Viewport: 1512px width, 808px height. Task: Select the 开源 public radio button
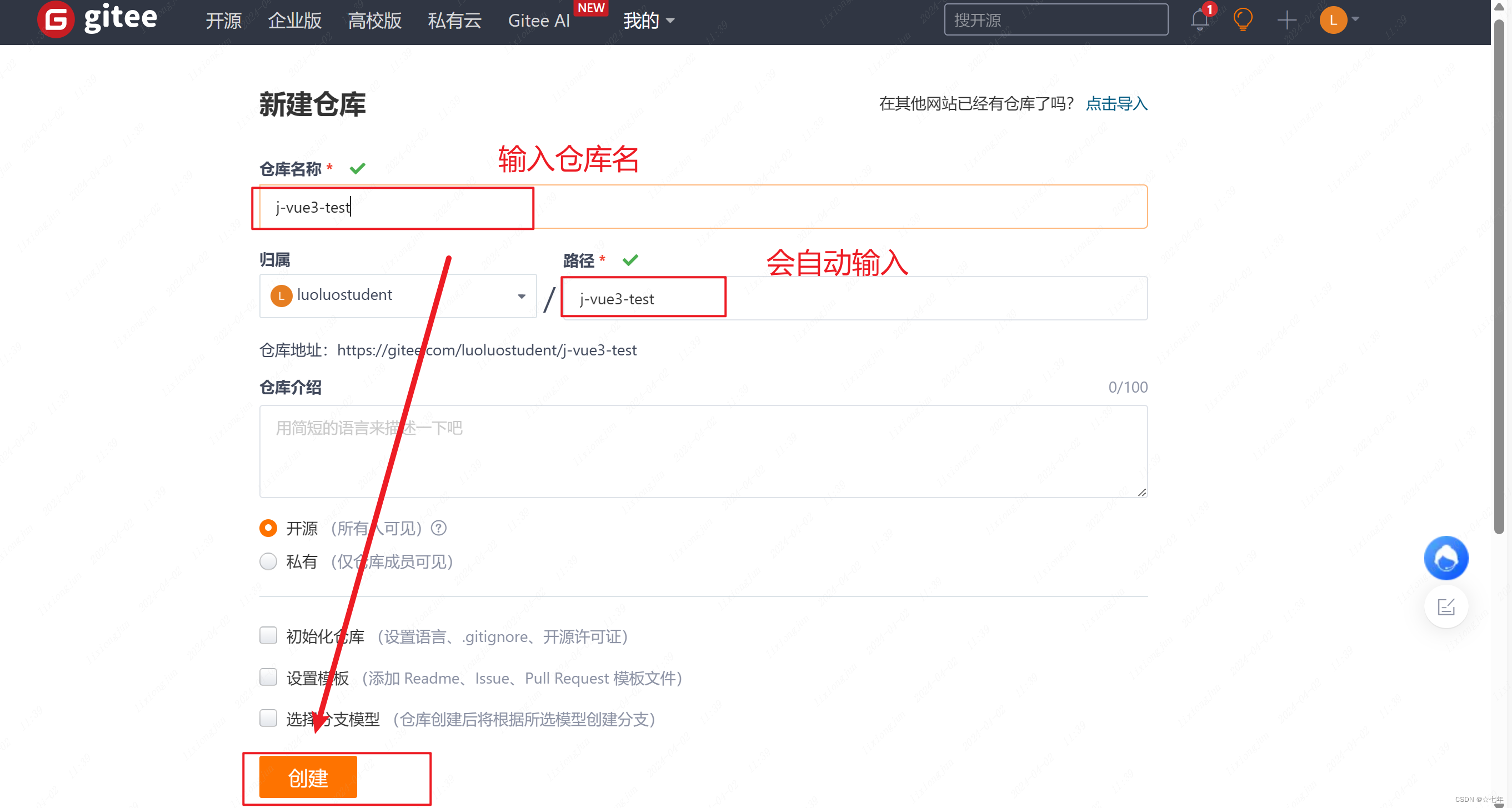pyautogui.click(x=268, y=528)
